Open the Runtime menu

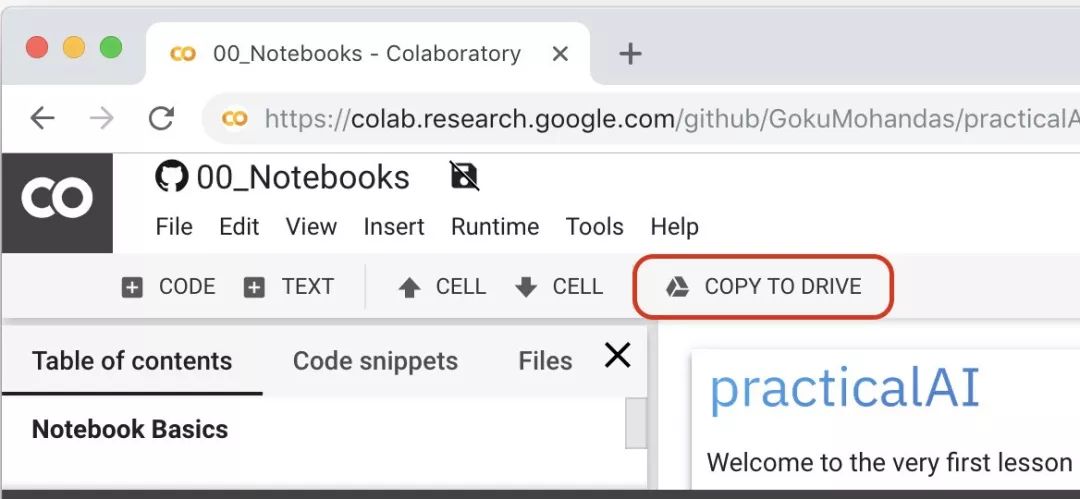(495, 227)
